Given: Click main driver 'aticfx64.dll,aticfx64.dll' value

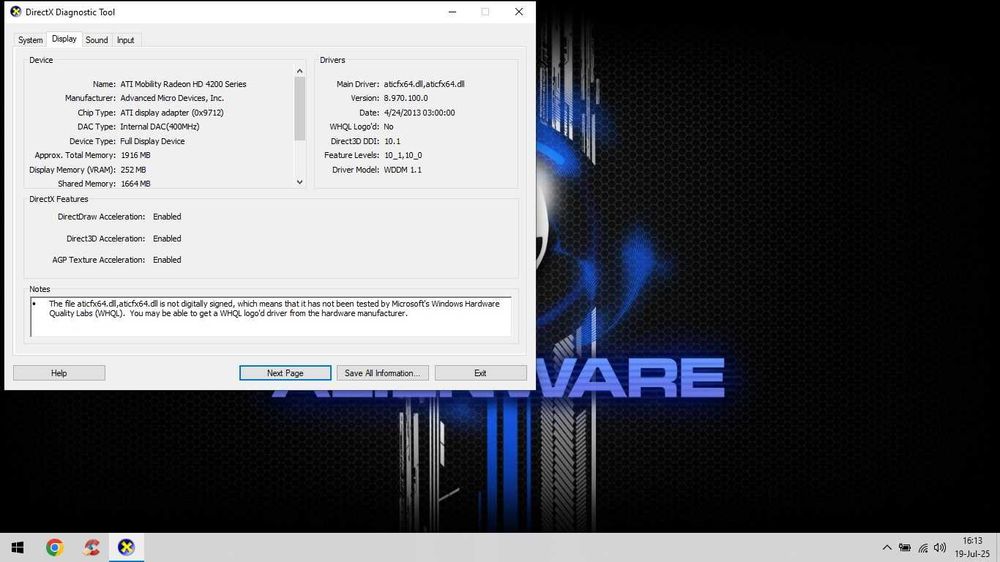Looking at the screenshot, I should pyautogui.click(x=424, y=84).
